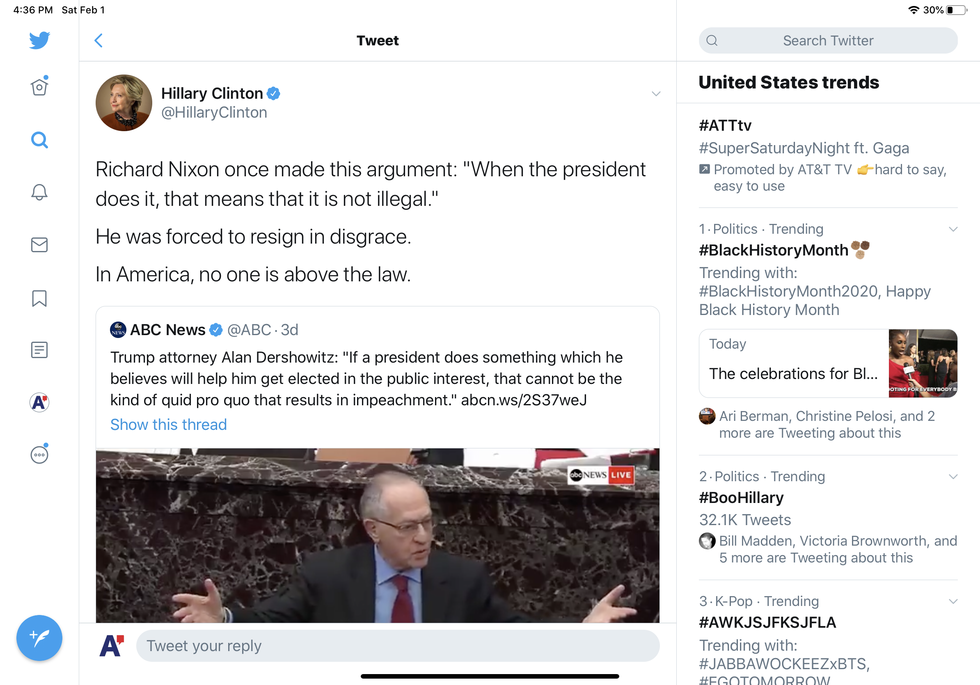Image resolution: width=980 pixels, height=685 pixels.
Task: Play the ABC News live video thumbnail
Action: 377,535
